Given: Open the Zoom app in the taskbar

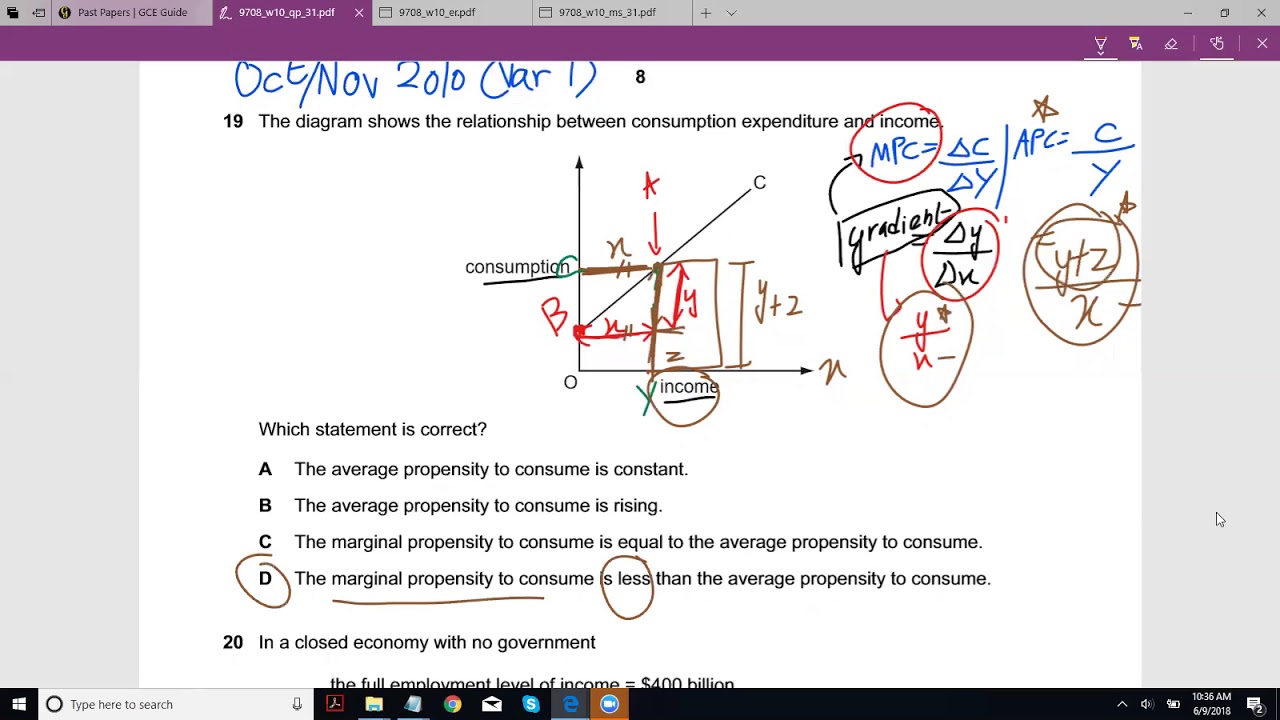Looking at the screenshot, I should tap(609, 704).
